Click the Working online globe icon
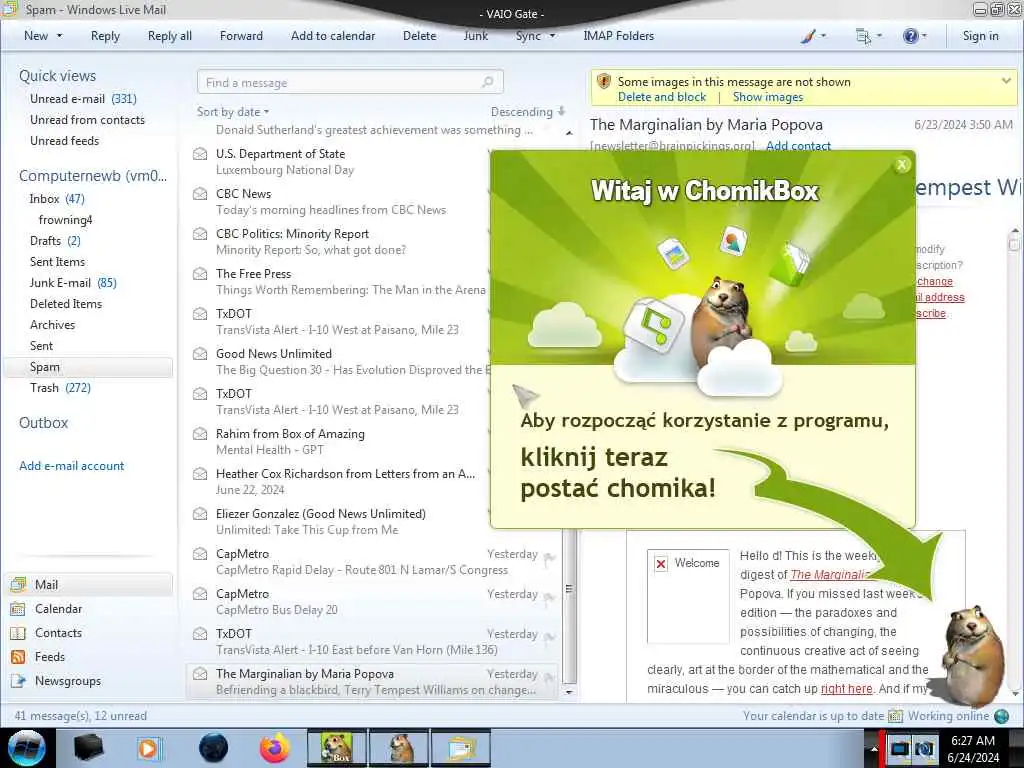 (1001, 716)
